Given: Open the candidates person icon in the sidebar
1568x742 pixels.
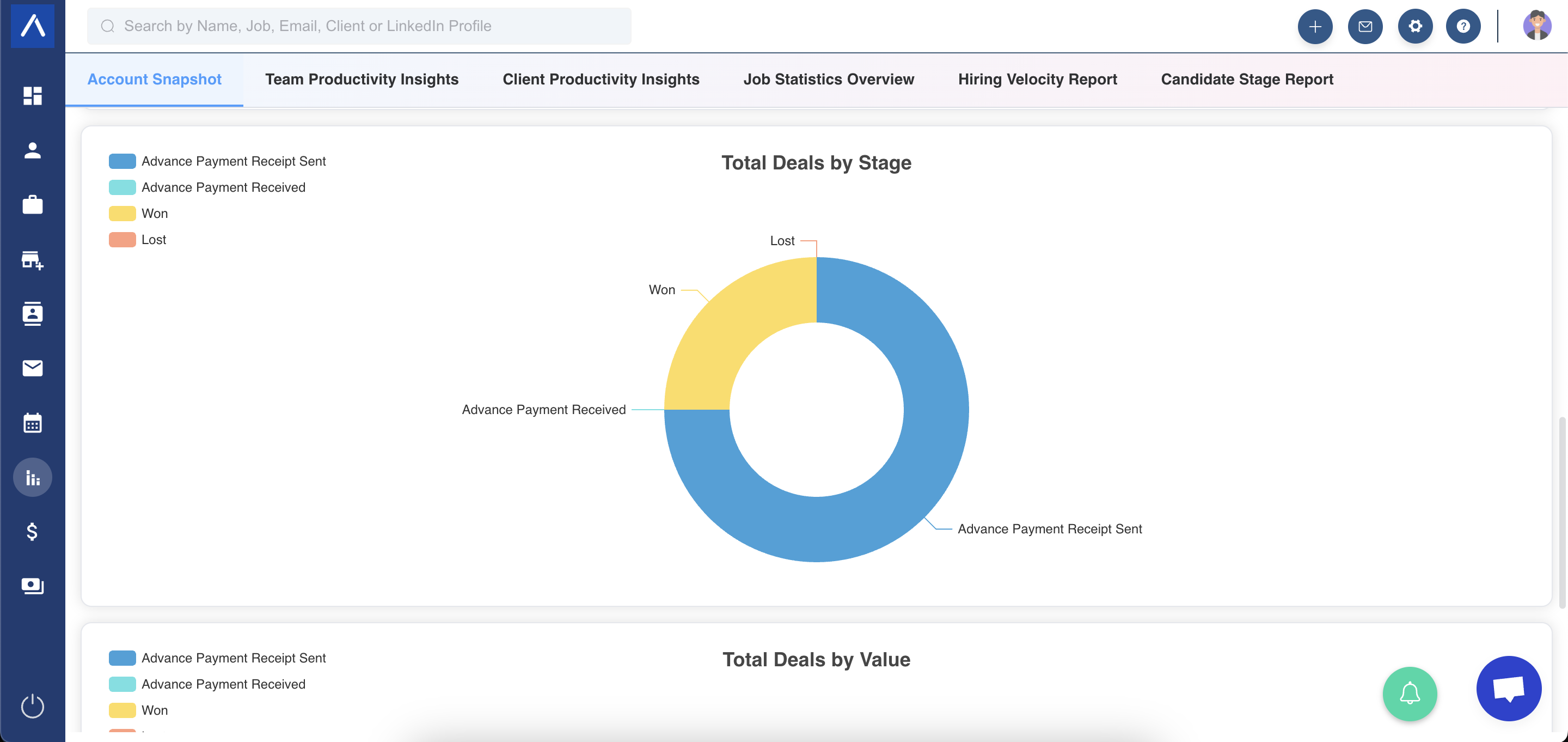Looking at the screenshot, I should [x=32, y=150].
